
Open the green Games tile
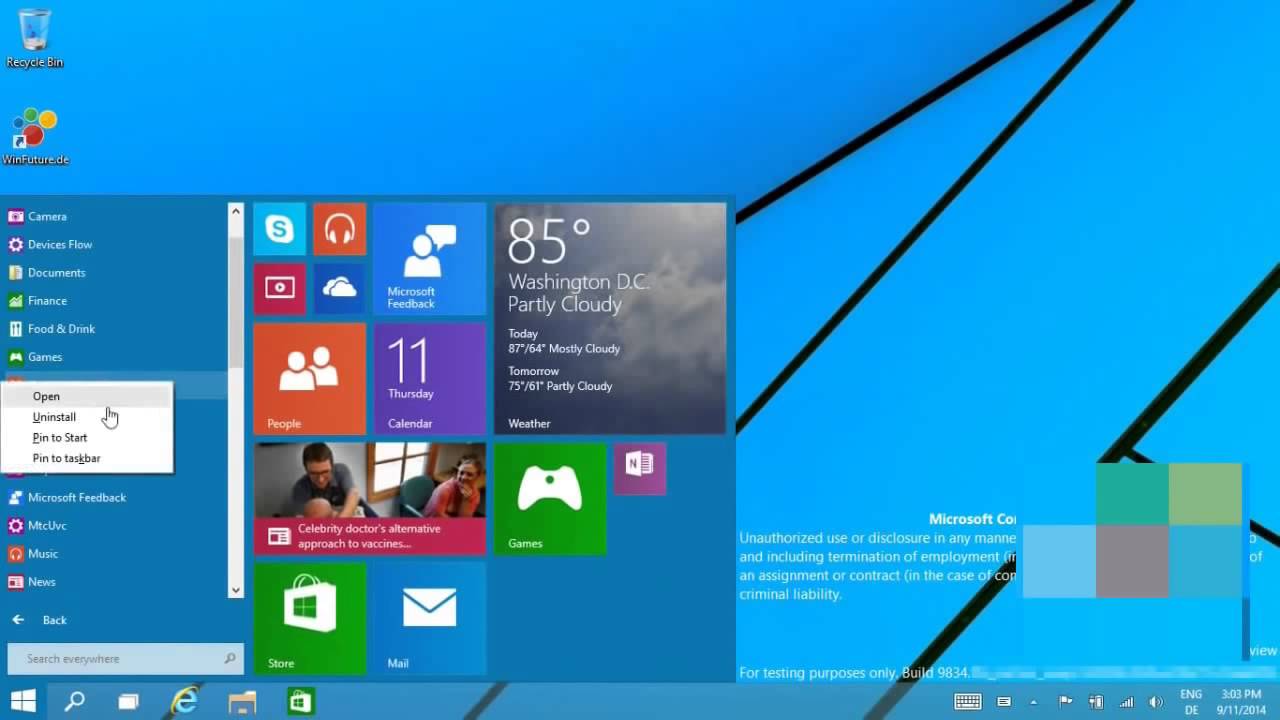(x=550, y=499)
